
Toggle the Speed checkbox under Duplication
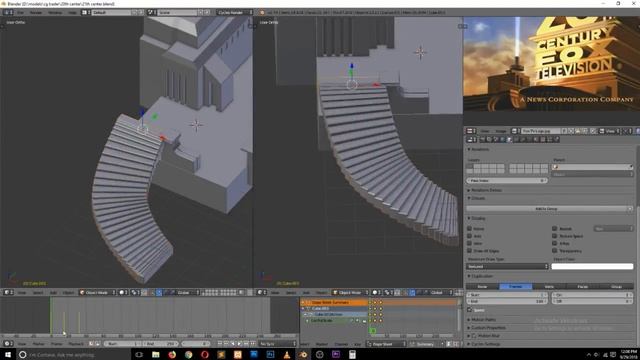click(x=469, y=310)
